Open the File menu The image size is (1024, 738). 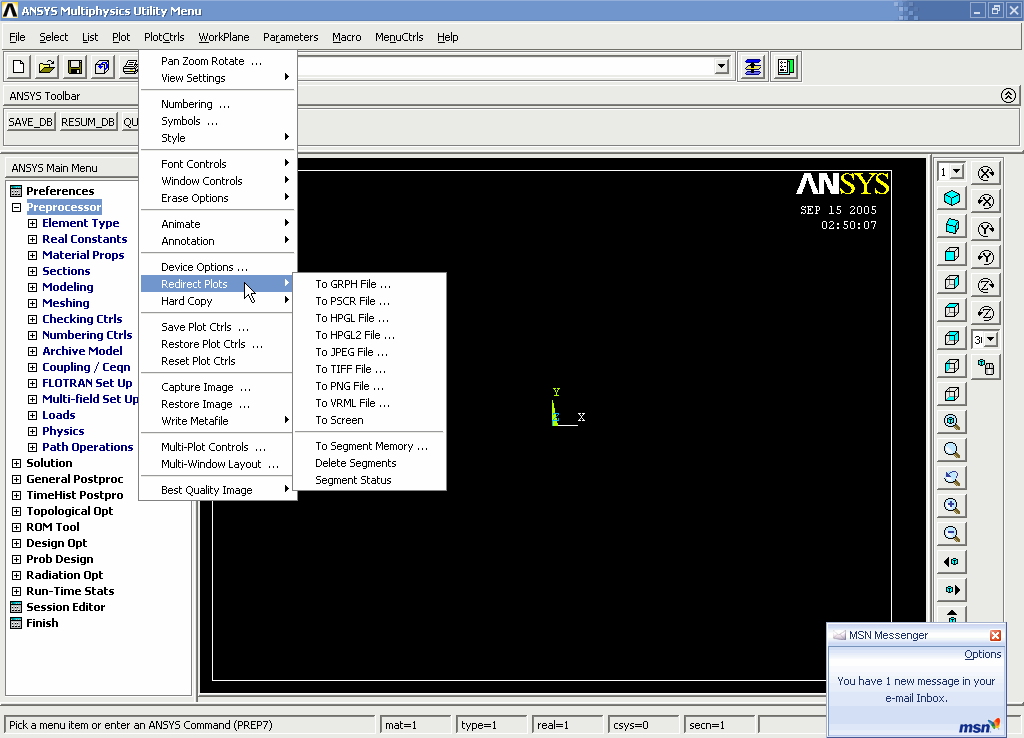17,37
